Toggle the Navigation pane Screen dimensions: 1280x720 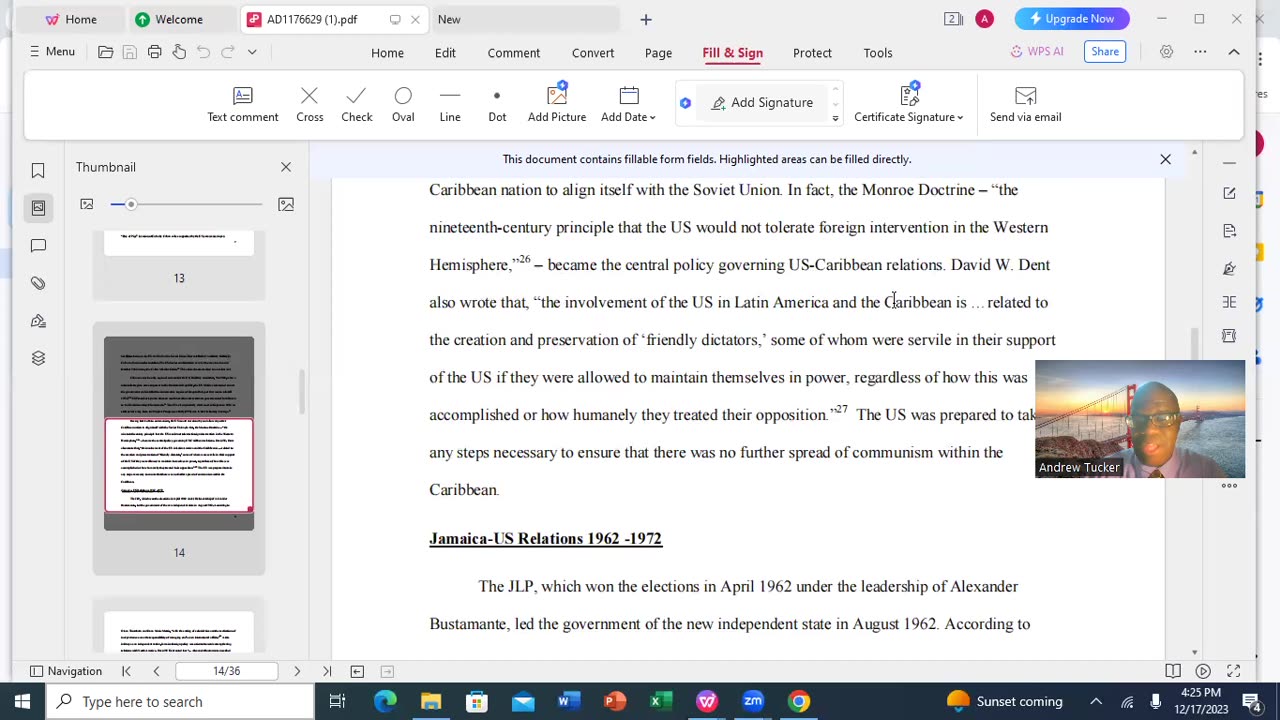(x=66, y=671)
